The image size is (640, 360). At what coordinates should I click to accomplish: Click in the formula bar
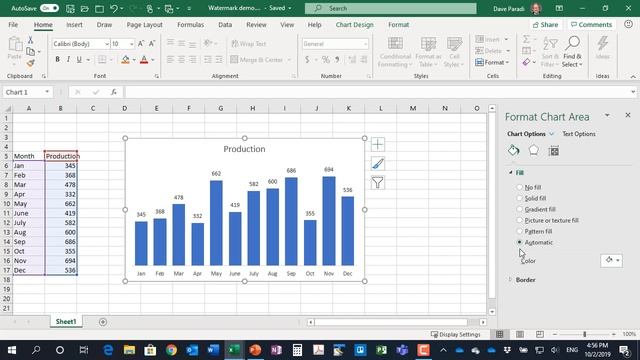pos(378,92)
